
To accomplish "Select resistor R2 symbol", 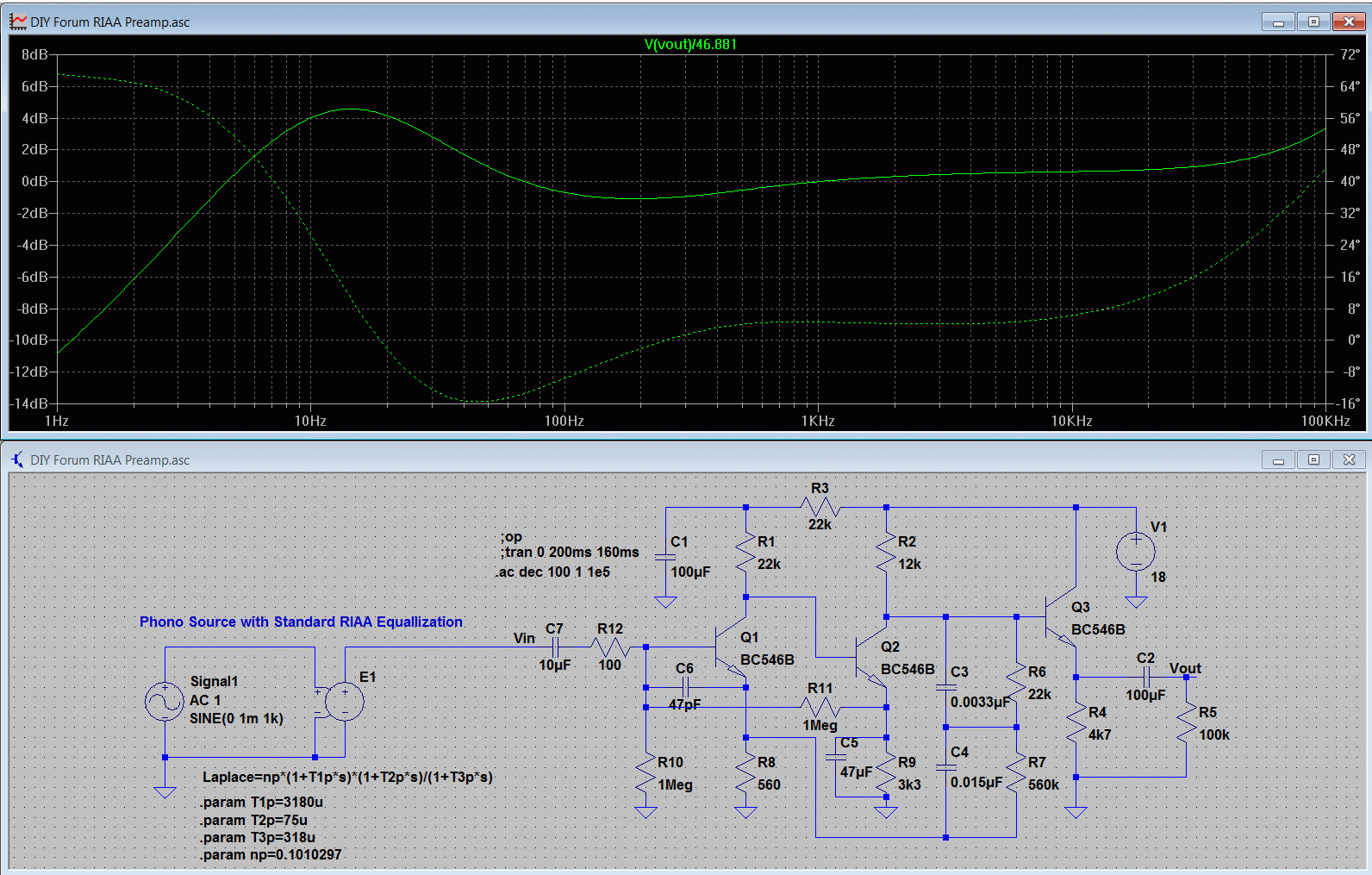I will [886, 553].
